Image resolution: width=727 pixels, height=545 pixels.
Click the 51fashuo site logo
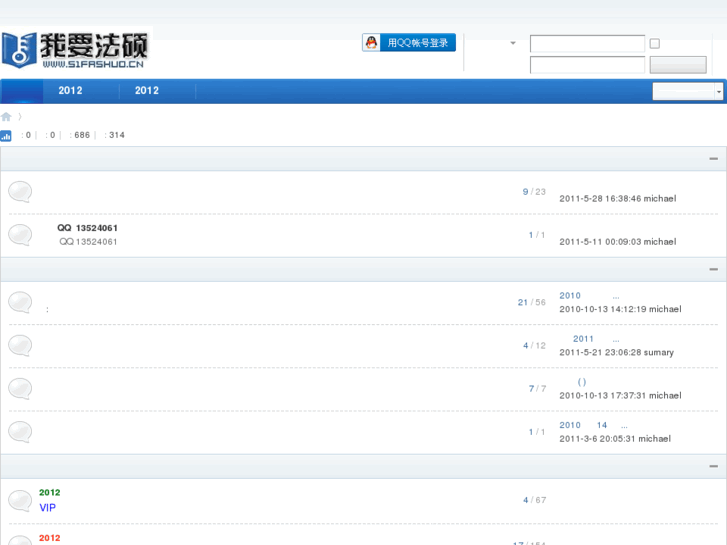click(76, 50)
